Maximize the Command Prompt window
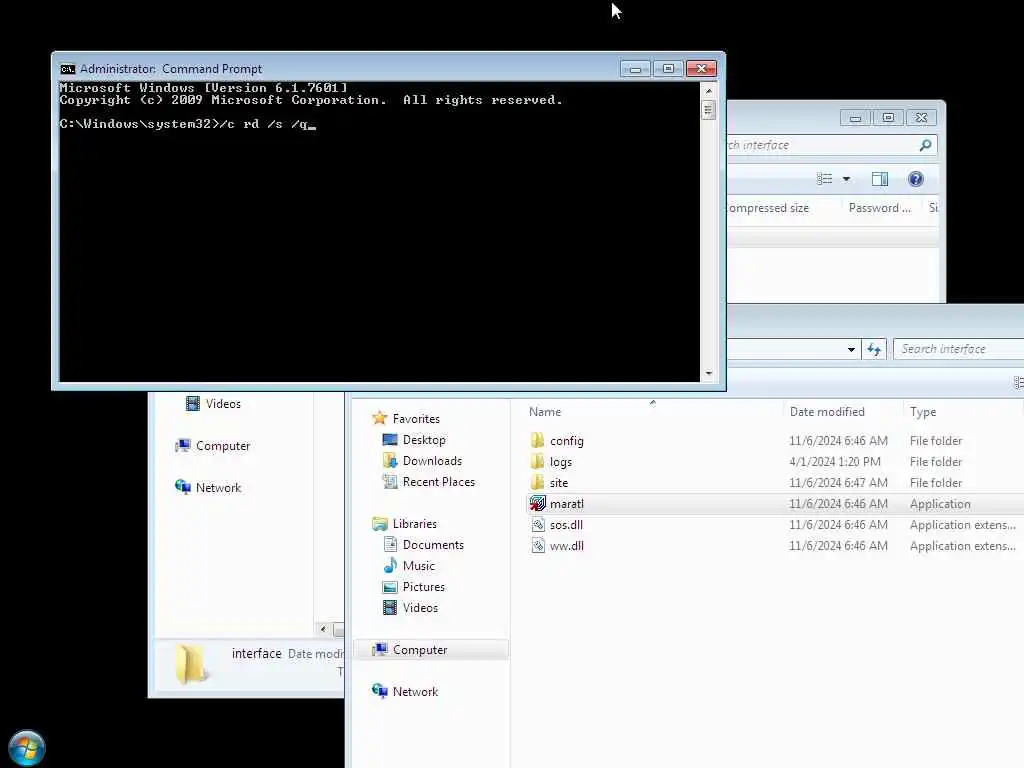Viewport: 1024px width, 768px height. [667, 69]
